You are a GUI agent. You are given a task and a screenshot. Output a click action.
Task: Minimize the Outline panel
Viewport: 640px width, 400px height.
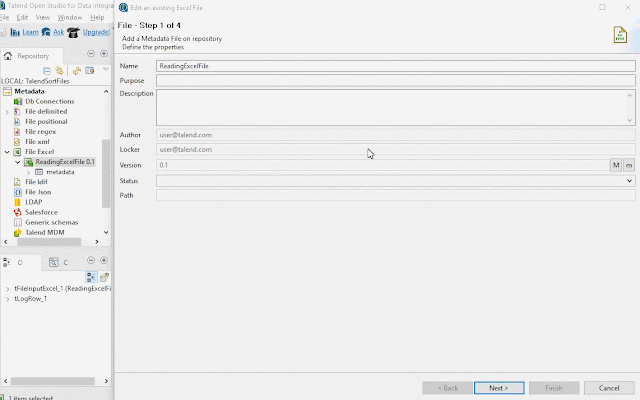point(91,260)
